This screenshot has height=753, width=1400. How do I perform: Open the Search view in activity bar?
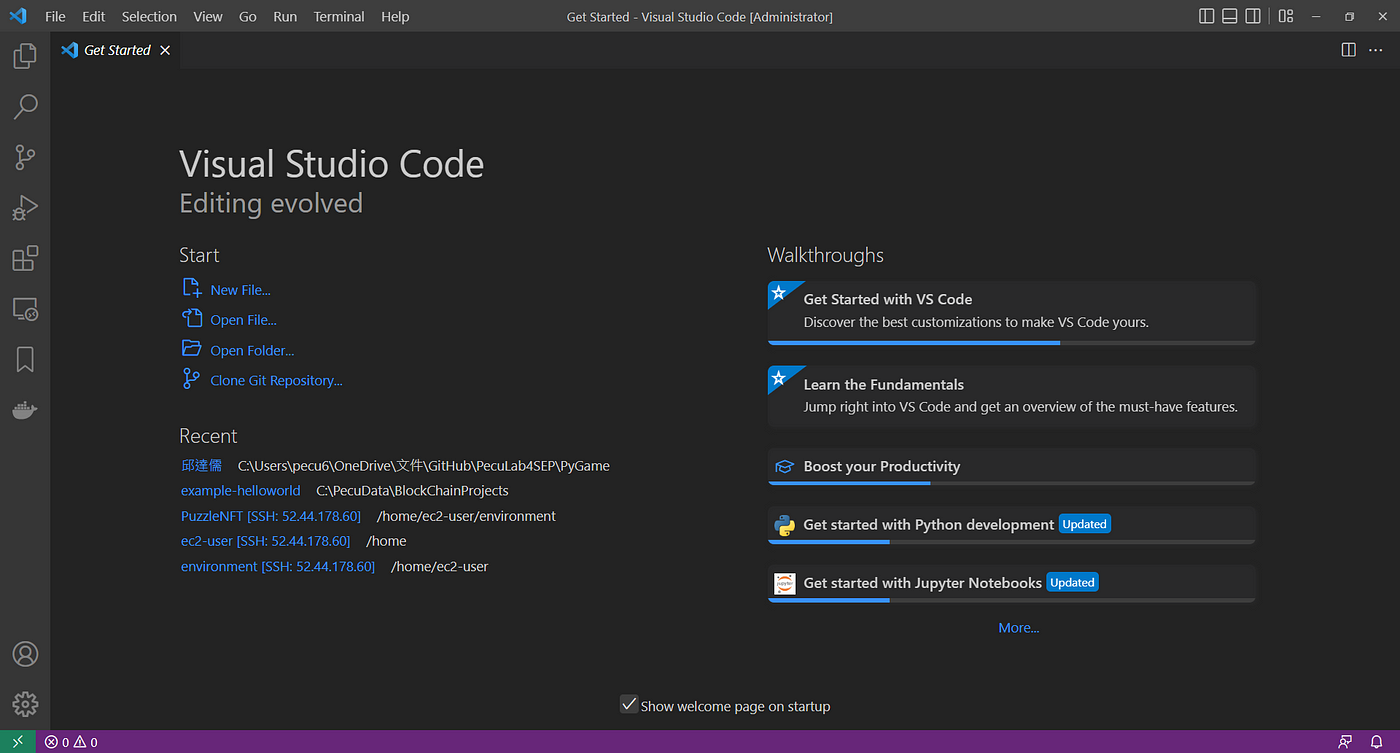click(x=25, y=106)
